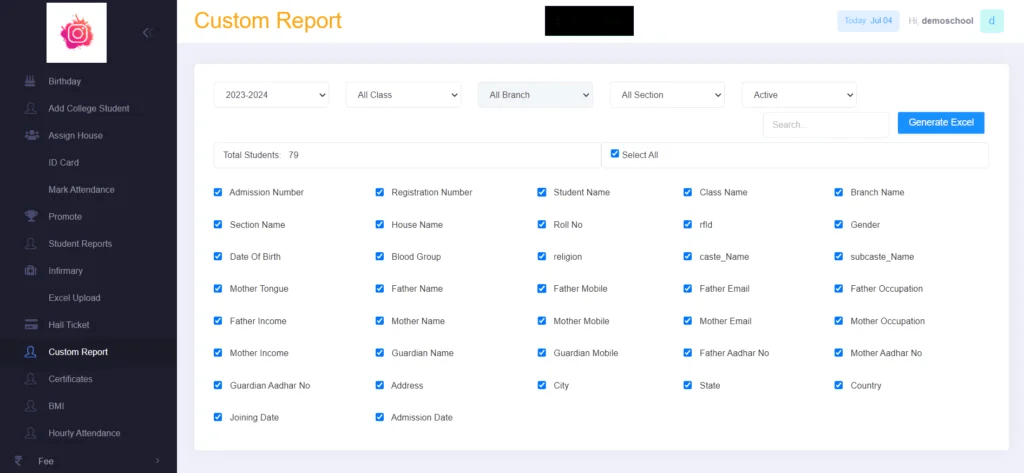
Task: Open the All Branch dropdown
Action: pos(535,95)
